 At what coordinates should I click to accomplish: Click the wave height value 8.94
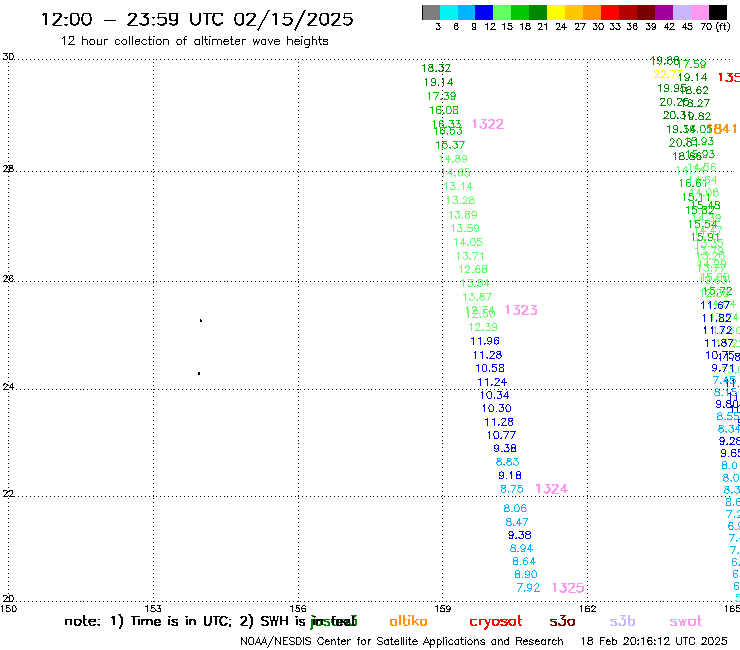coord(521,548)
